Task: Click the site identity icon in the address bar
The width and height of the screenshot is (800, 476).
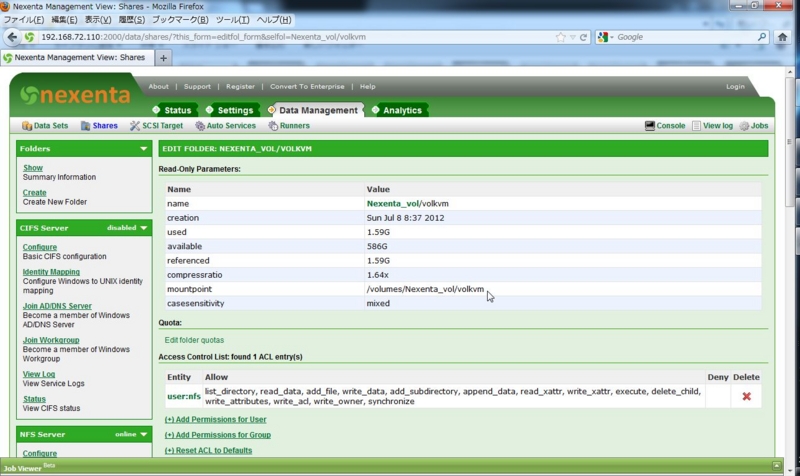Action: tap(30, 37)
